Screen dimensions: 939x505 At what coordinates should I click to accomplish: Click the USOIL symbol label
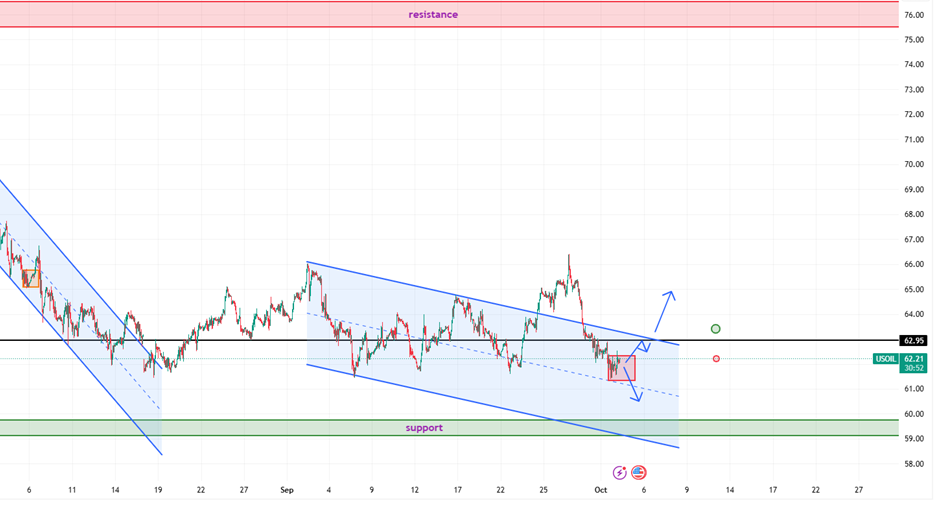click(x=885, y=358)
